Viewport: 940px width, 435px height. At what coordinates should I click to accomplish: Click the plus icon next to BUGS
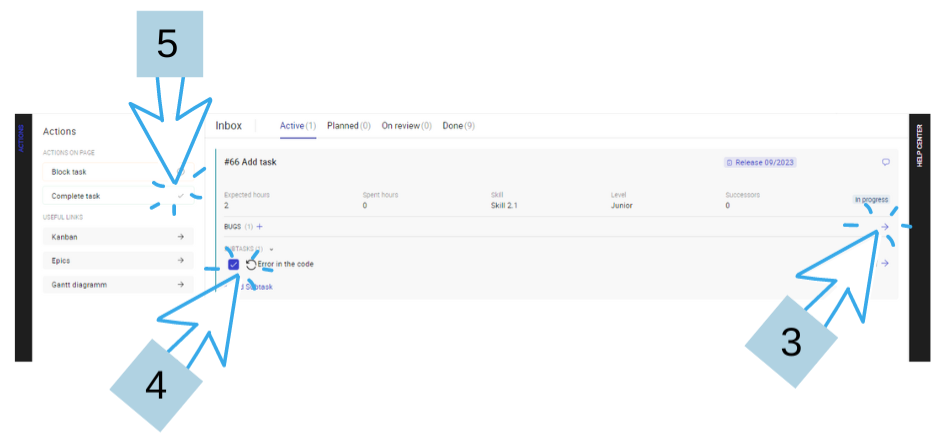[x=260, y=228]
